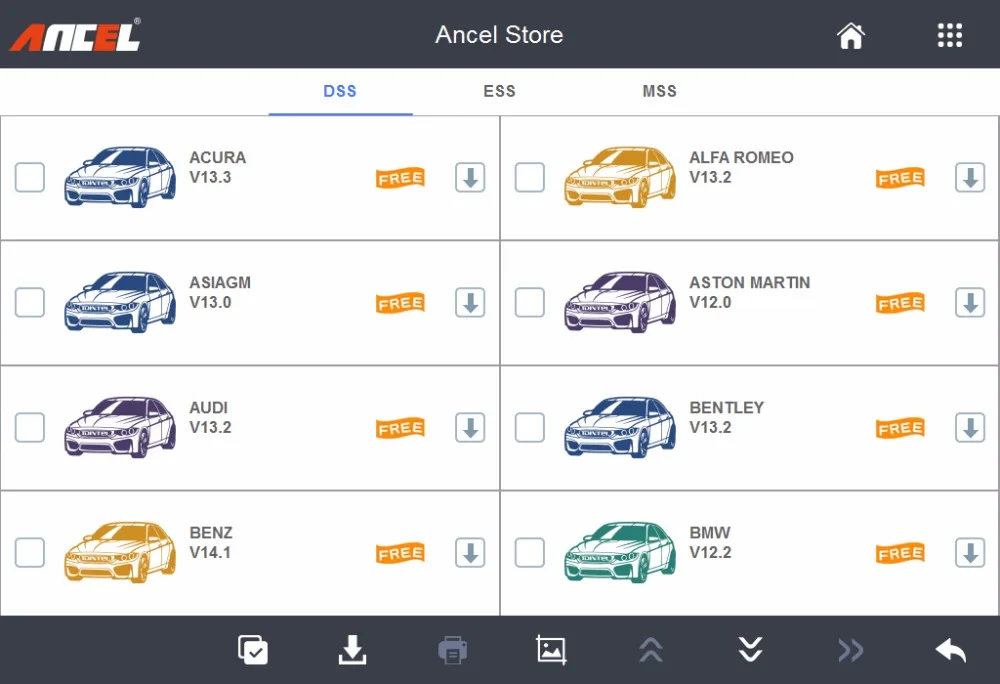Click the select-all icon in bottom bar

tap(253, 650)
